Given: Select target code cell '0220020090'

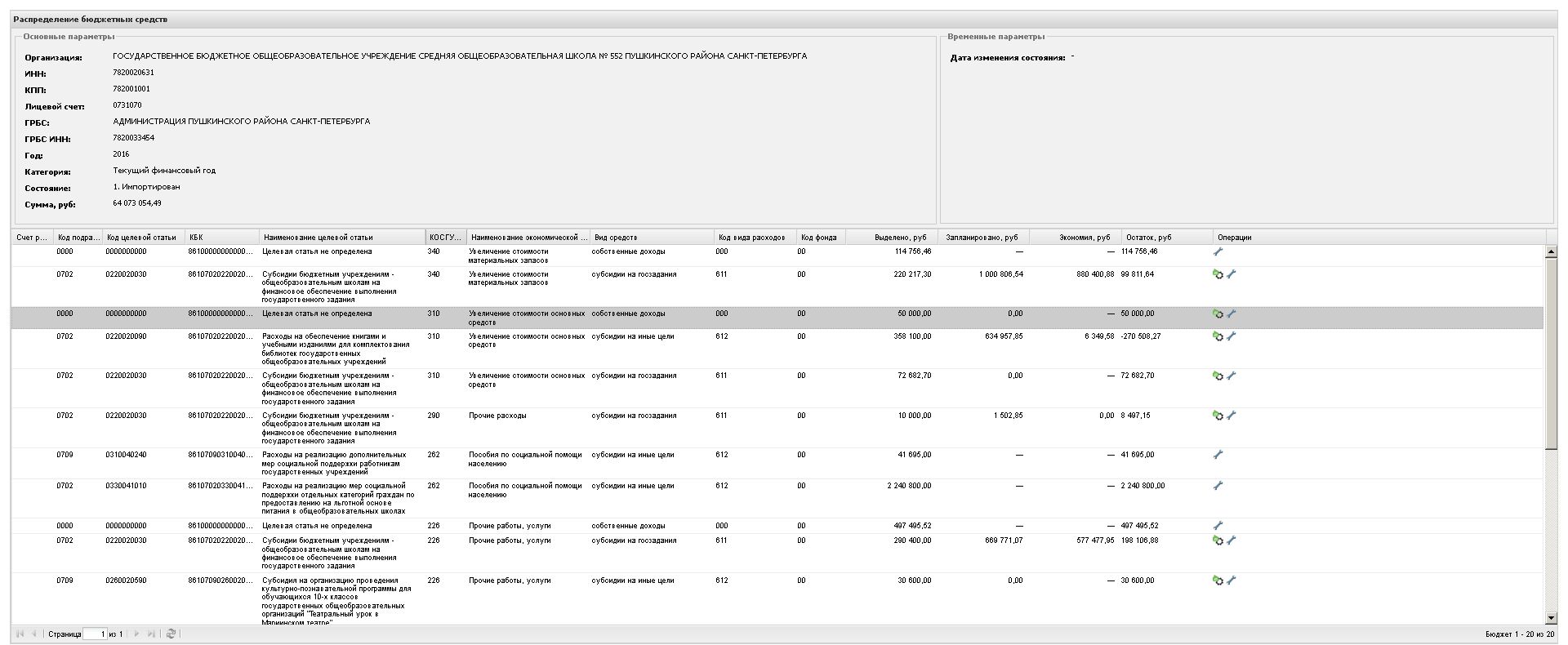Looking at the screenshot, I should pos(126,336).
